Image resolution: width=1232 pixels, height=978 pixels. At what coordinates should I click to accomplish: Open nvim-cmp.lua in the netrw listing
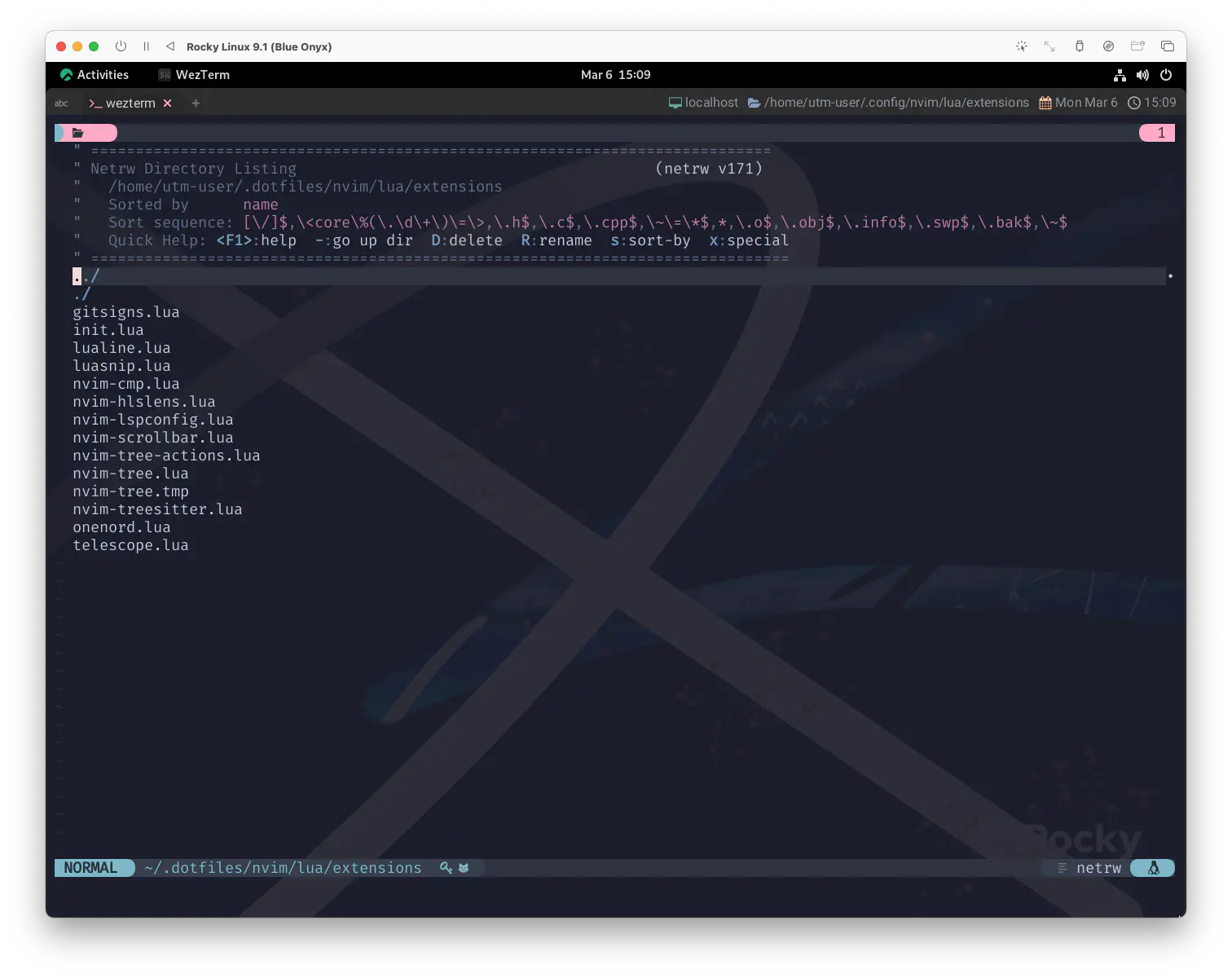(x=126, y=384)
